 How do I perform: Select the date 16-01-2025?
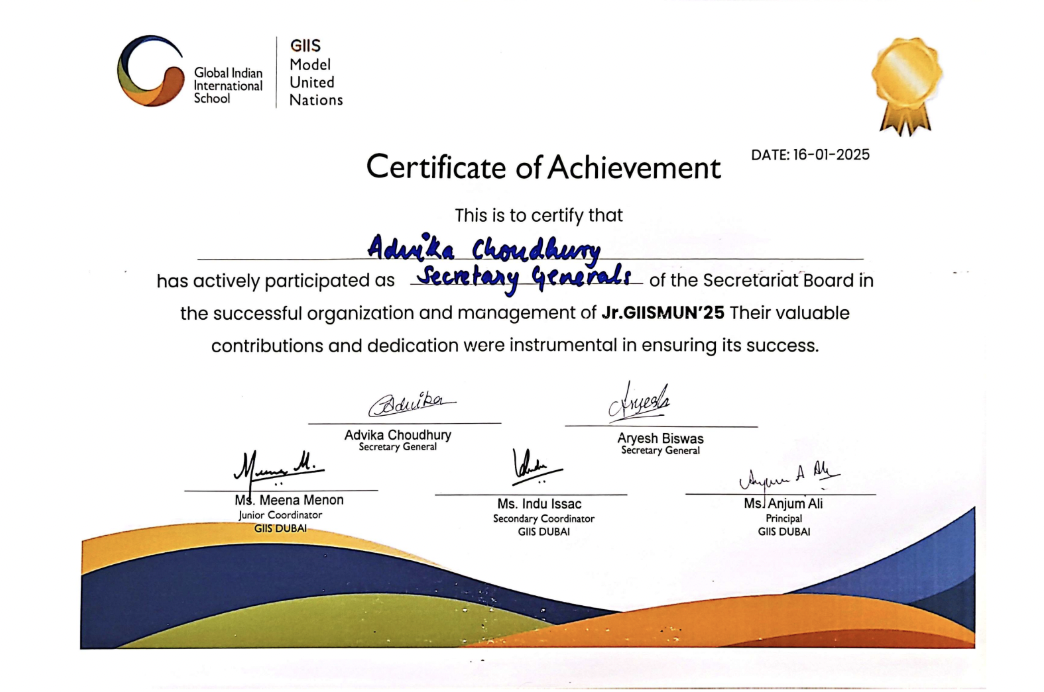(x=810, y=154)
